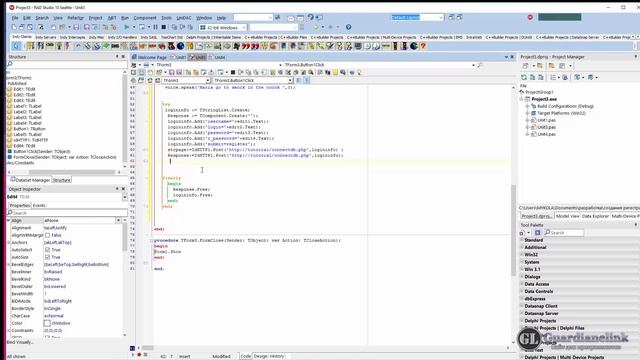Click the black stop square in the editor toolbar
Viewport: 640px width, 360px height.
pyautogui.click(x=233, y=72)
